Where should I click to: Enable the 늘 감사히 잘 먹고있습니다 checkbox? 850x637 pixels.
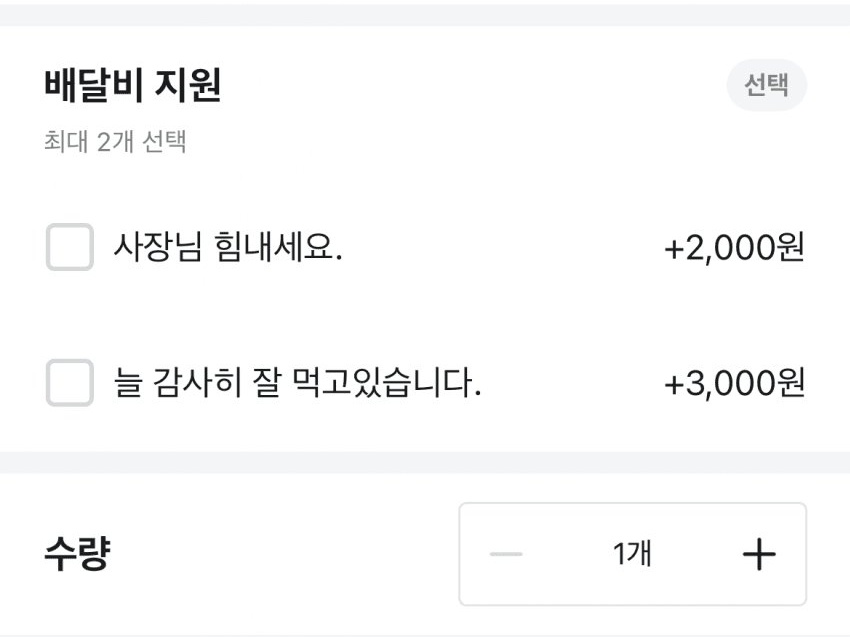pyautogui.click(x=70, y=383)
